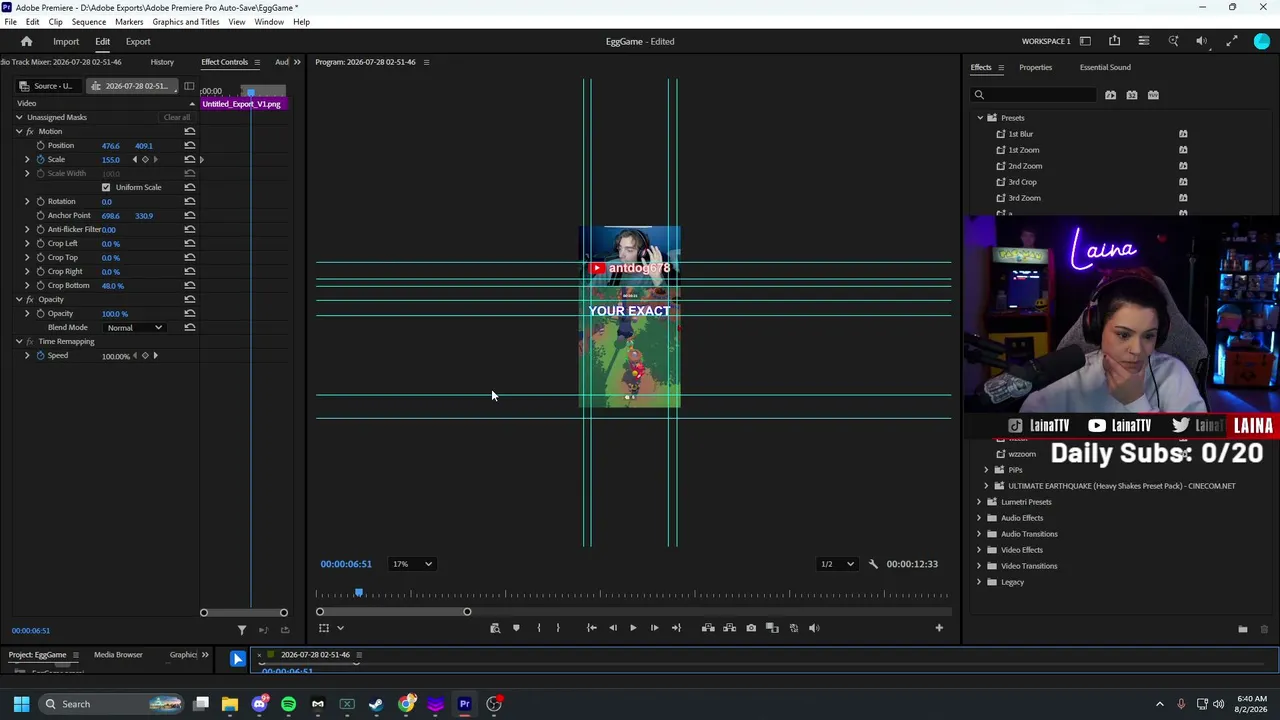Image resolution: width=1280 pixels, height=720 pixels.
Task: Expand the Lumetri Presets folder
Action: click(x=980, y=502)
